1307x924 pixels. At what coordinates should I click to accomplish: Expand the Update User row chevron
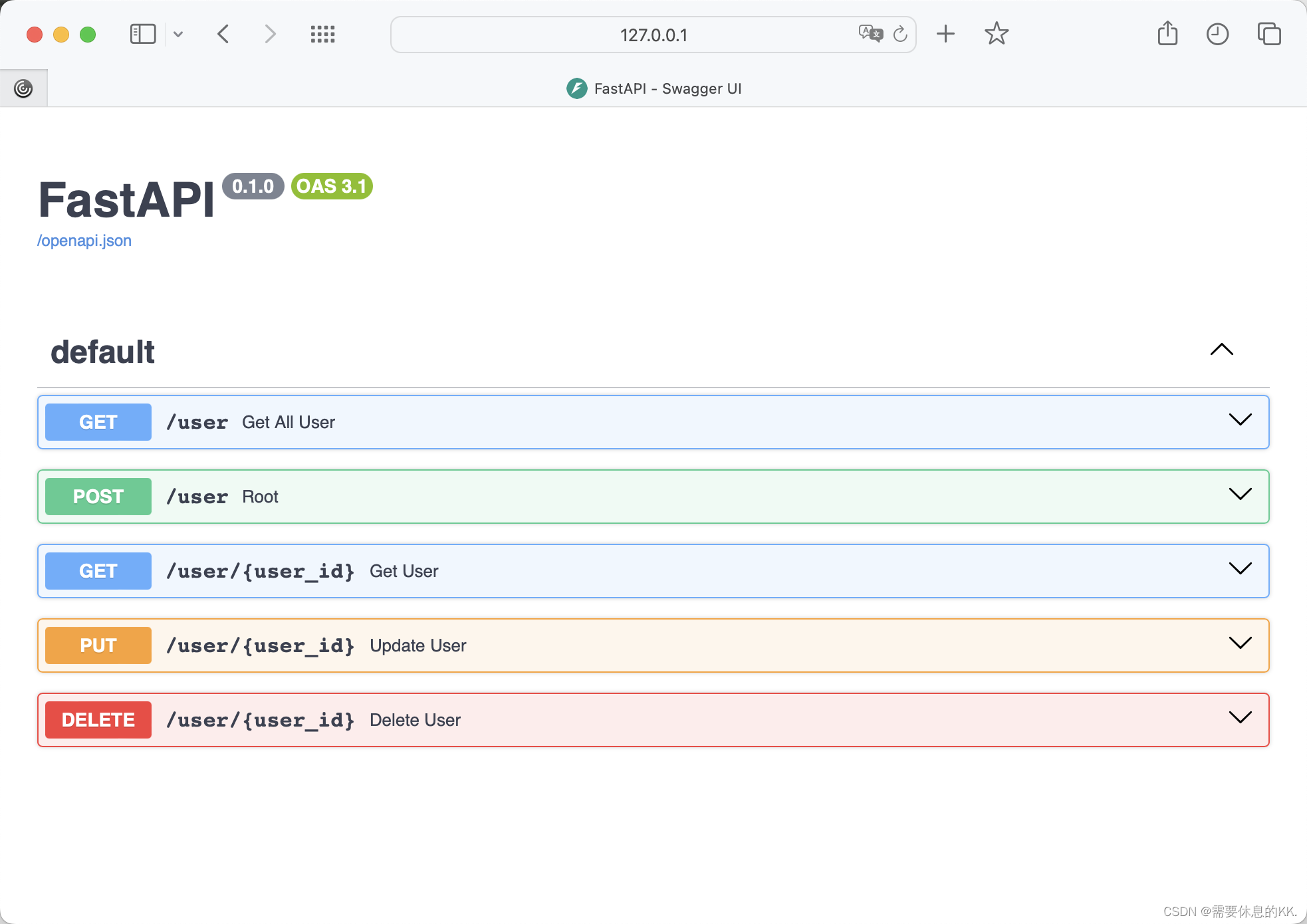pos(1241,643)
